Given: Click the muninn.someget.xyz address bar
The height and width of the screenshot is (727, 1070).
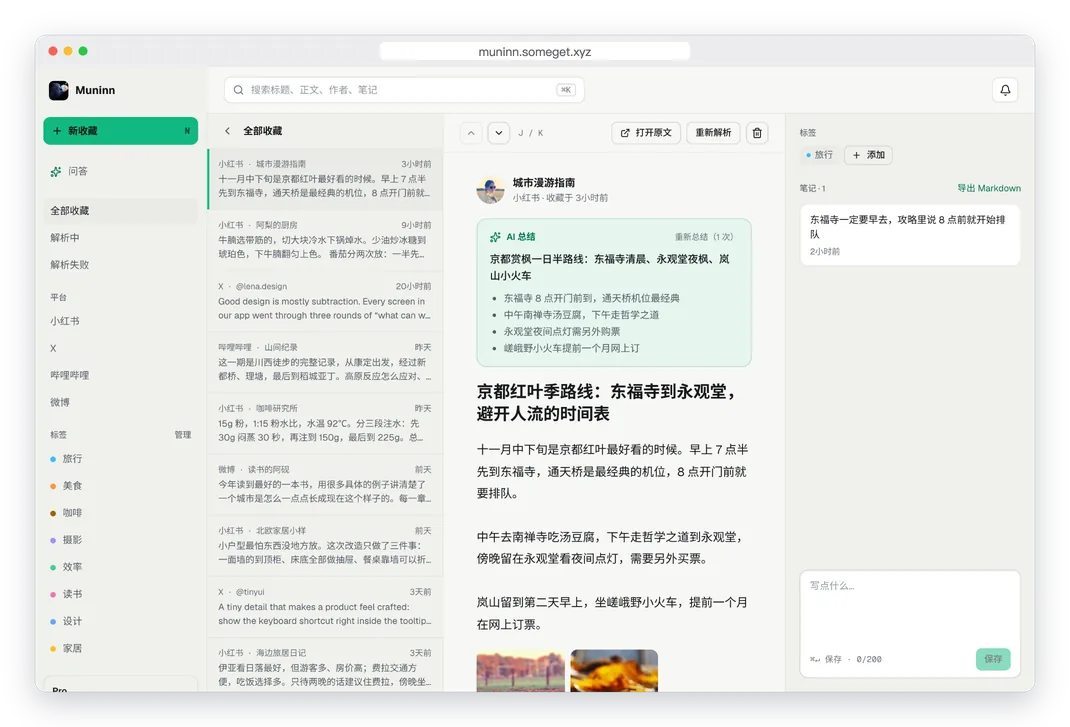Looking at the screenshot, I should [534, 52].
